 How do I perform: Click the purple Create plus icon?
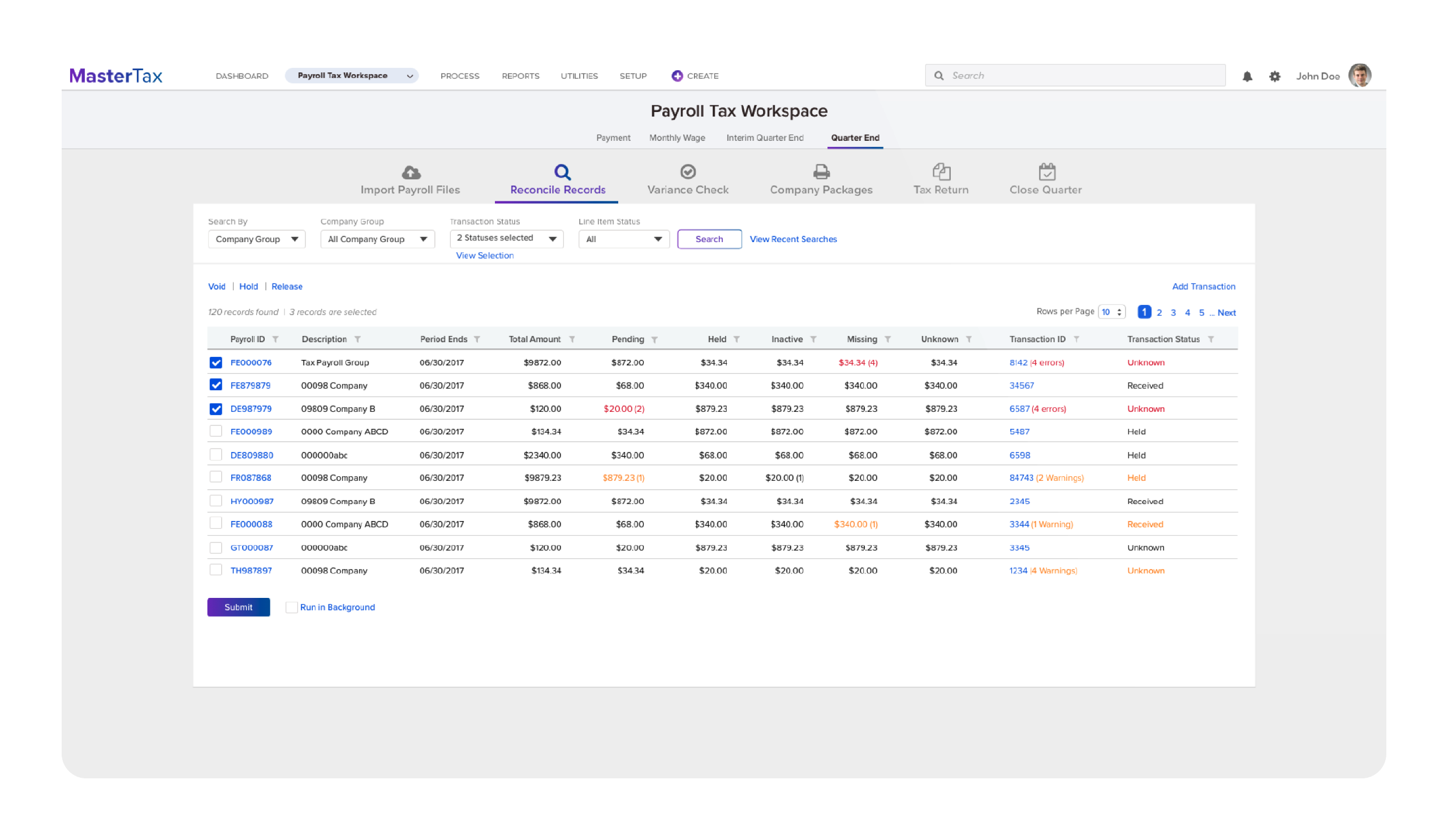point(677,76)
